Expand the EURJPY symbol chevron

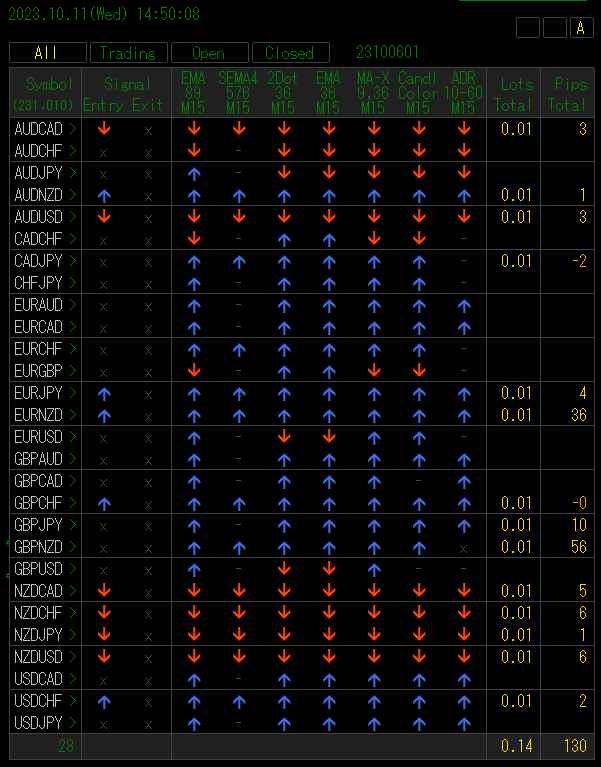tap(73, 393)
